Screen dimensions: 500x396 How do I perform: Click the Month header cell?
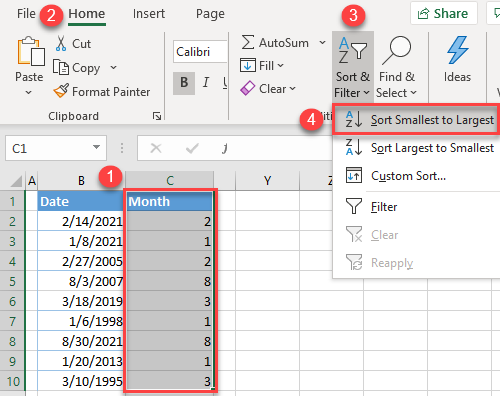tap(170, 201)
